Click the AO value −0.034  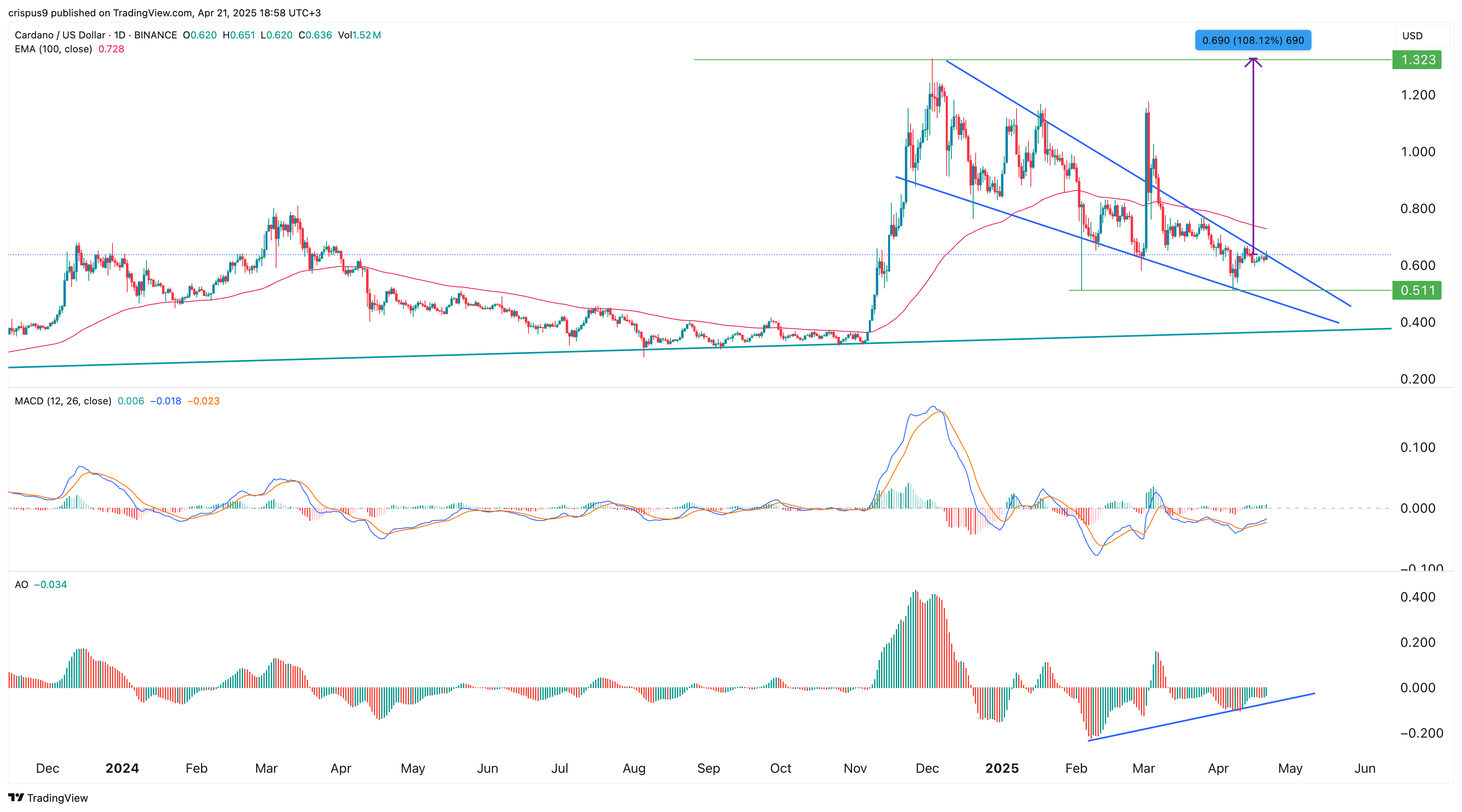tap(50, 584)
